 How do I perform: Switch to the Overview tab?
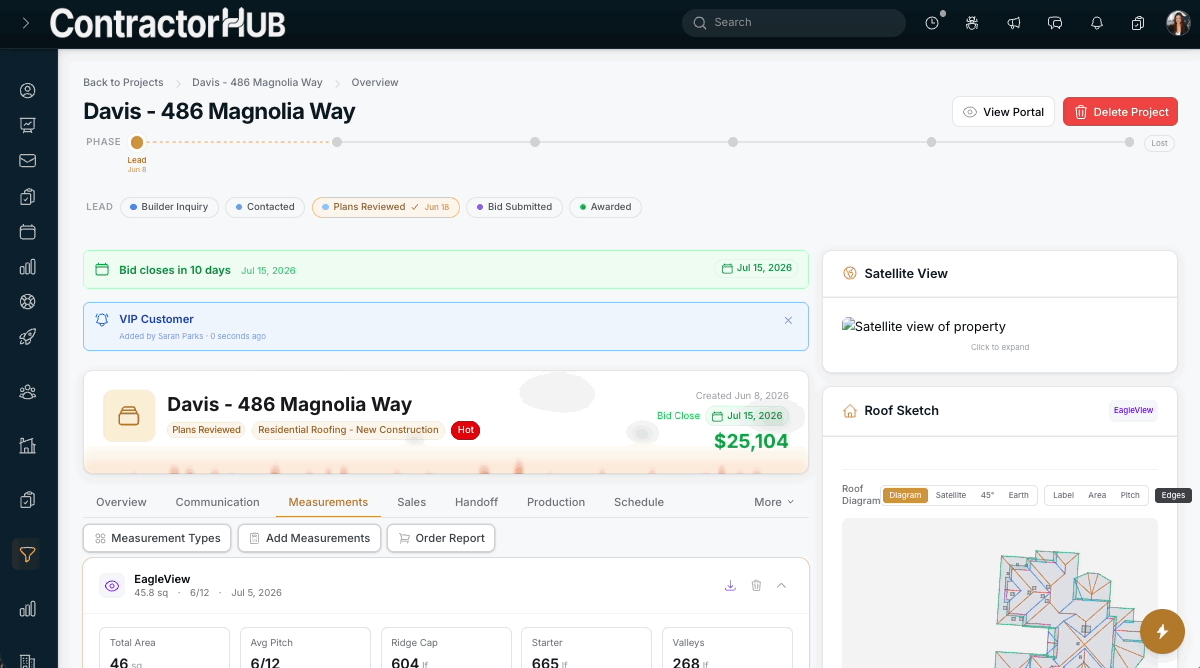click(x=121, y=502)
